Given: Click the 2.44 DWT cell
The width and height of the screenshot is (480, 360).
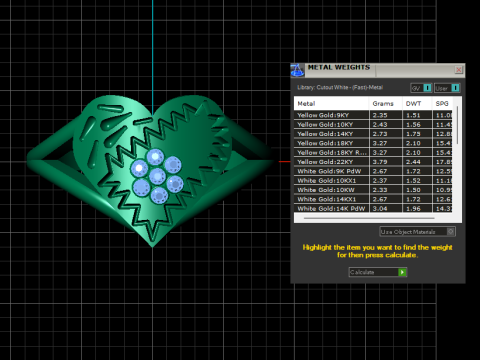Looking at the screenshot, I should point(417,162).
